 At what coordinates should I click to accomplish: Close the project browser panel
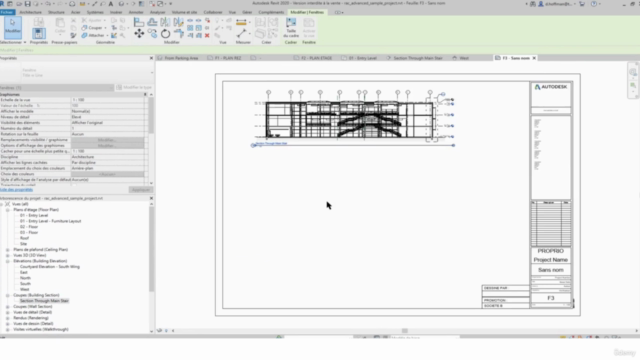151,198
